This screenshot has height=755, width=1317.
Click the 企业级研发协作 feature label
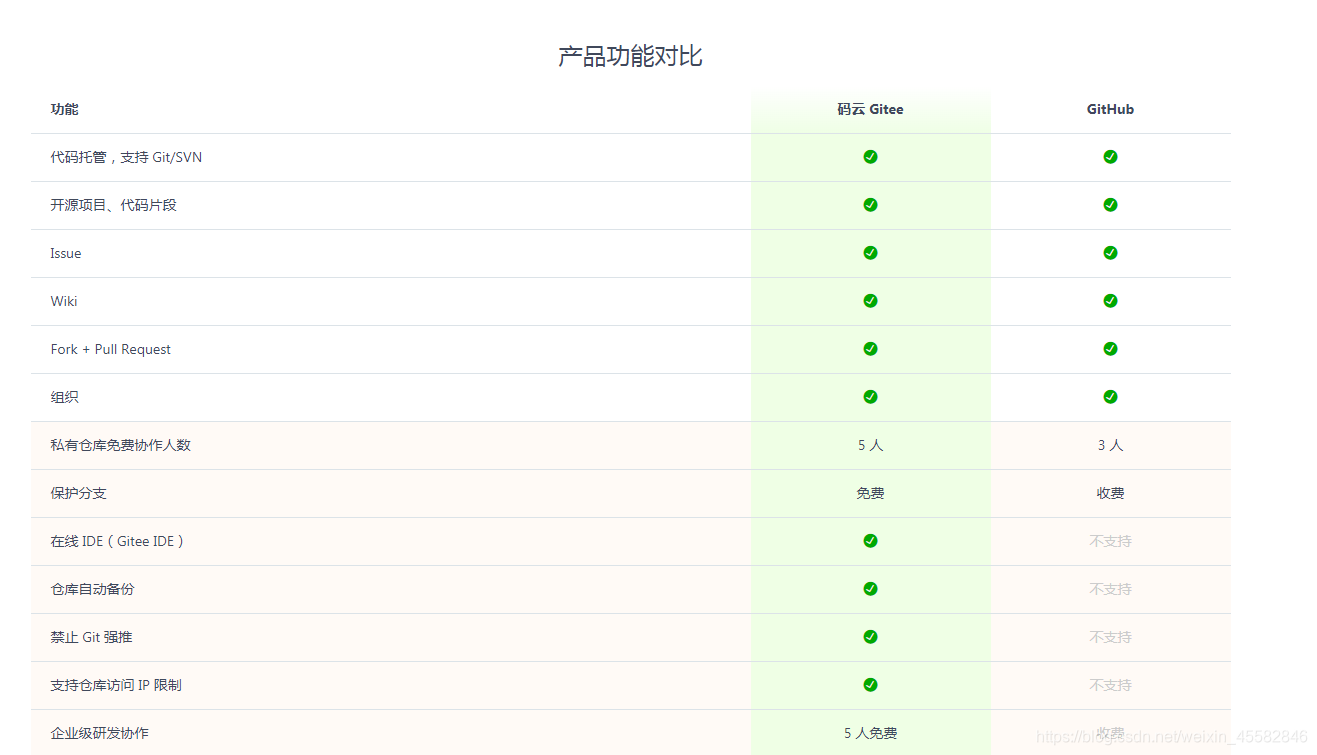point(99,733)
